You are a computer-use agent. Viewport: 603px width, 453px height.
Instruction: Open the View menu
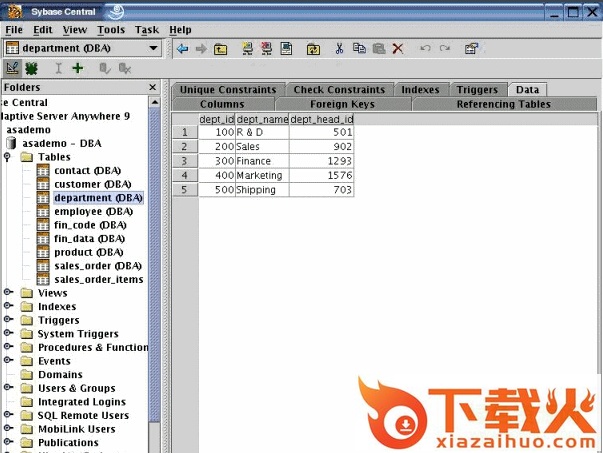coord(75,30)
